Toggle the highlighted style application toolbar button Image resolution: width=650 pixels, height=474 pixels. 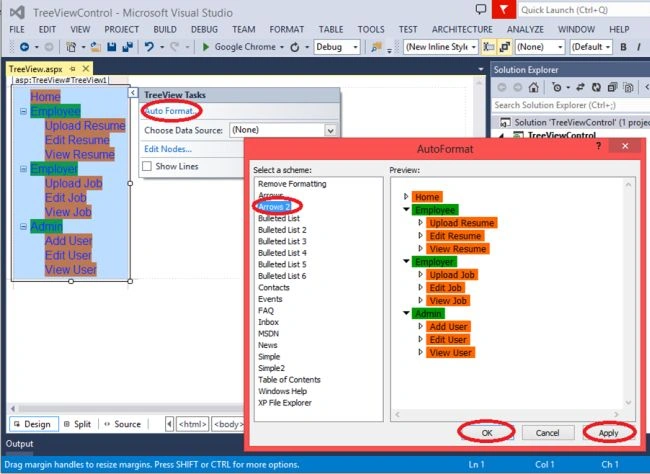[489, 47]
